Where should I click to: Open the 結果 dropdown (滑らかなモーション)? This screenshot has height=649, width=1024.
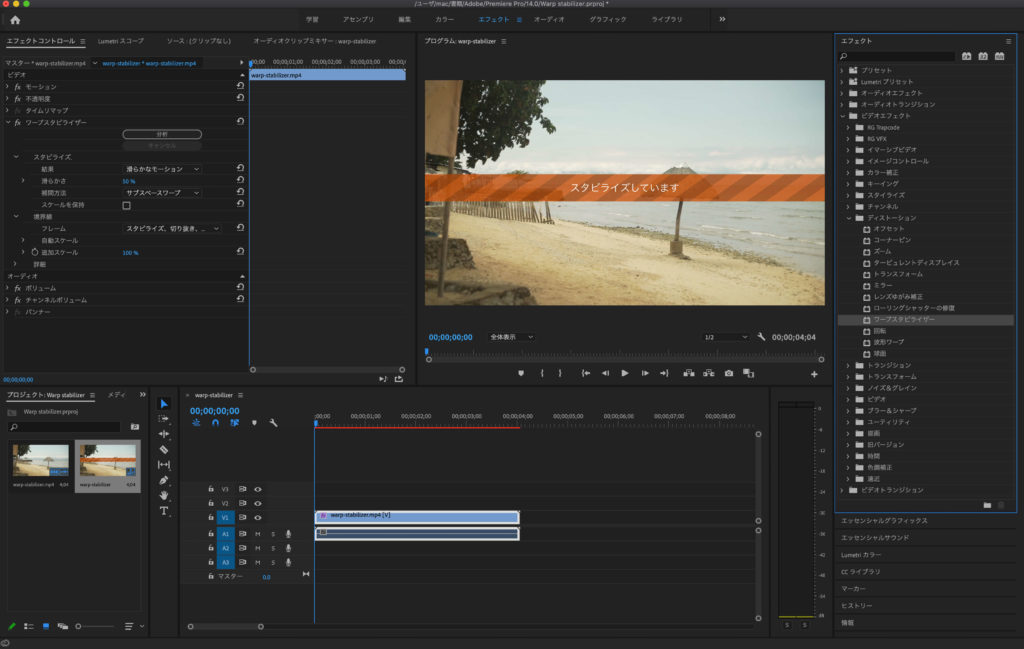[x=162, y=169]
